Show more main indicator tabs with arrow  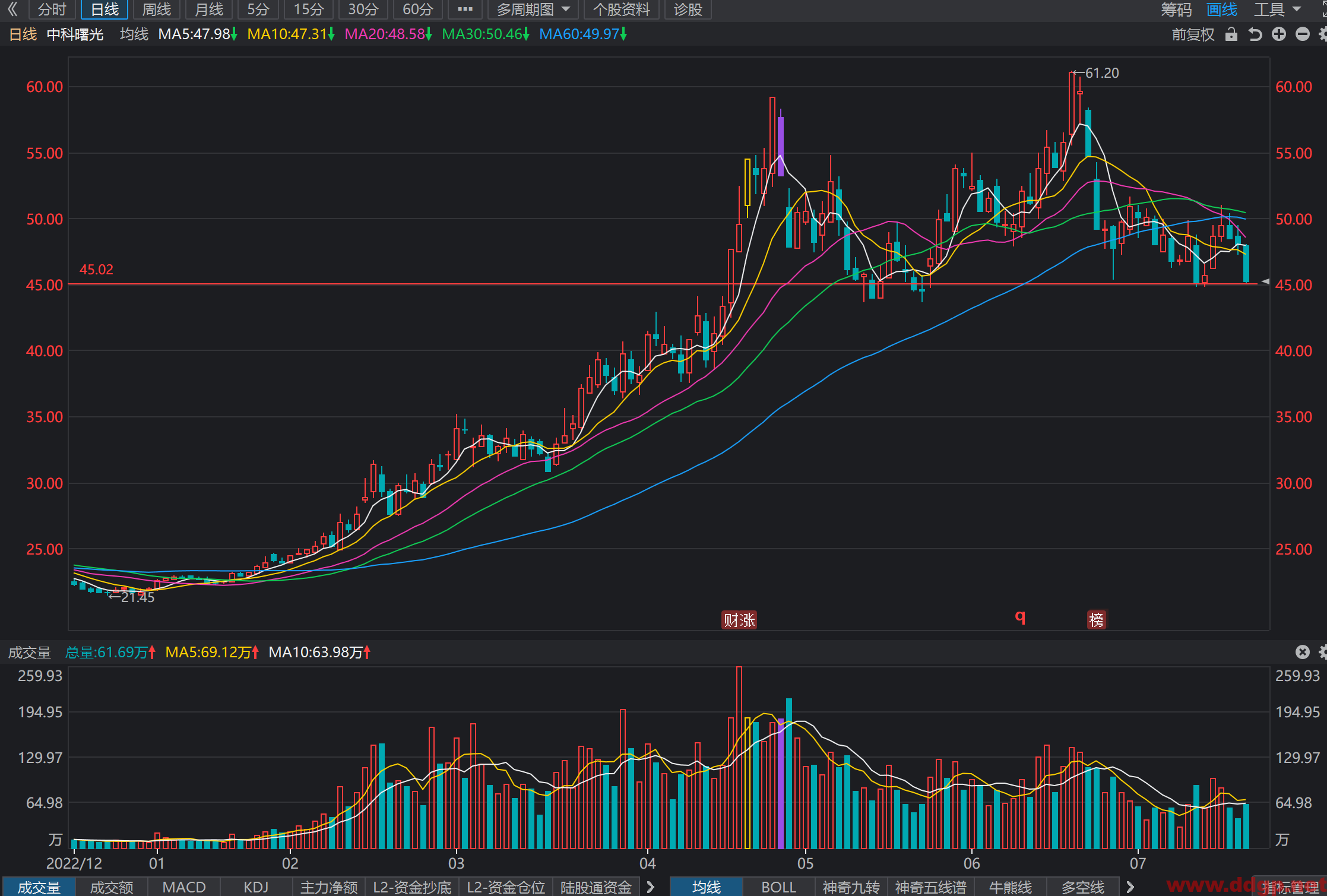click(x=1130, y=886)
